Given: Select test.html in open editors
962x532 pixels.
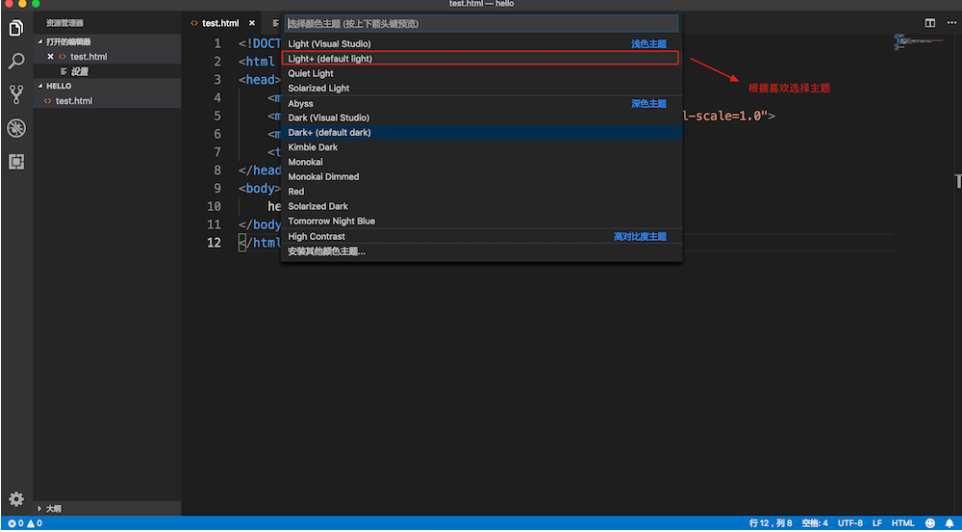Looking at the screenshot, I should click(107, 56).
